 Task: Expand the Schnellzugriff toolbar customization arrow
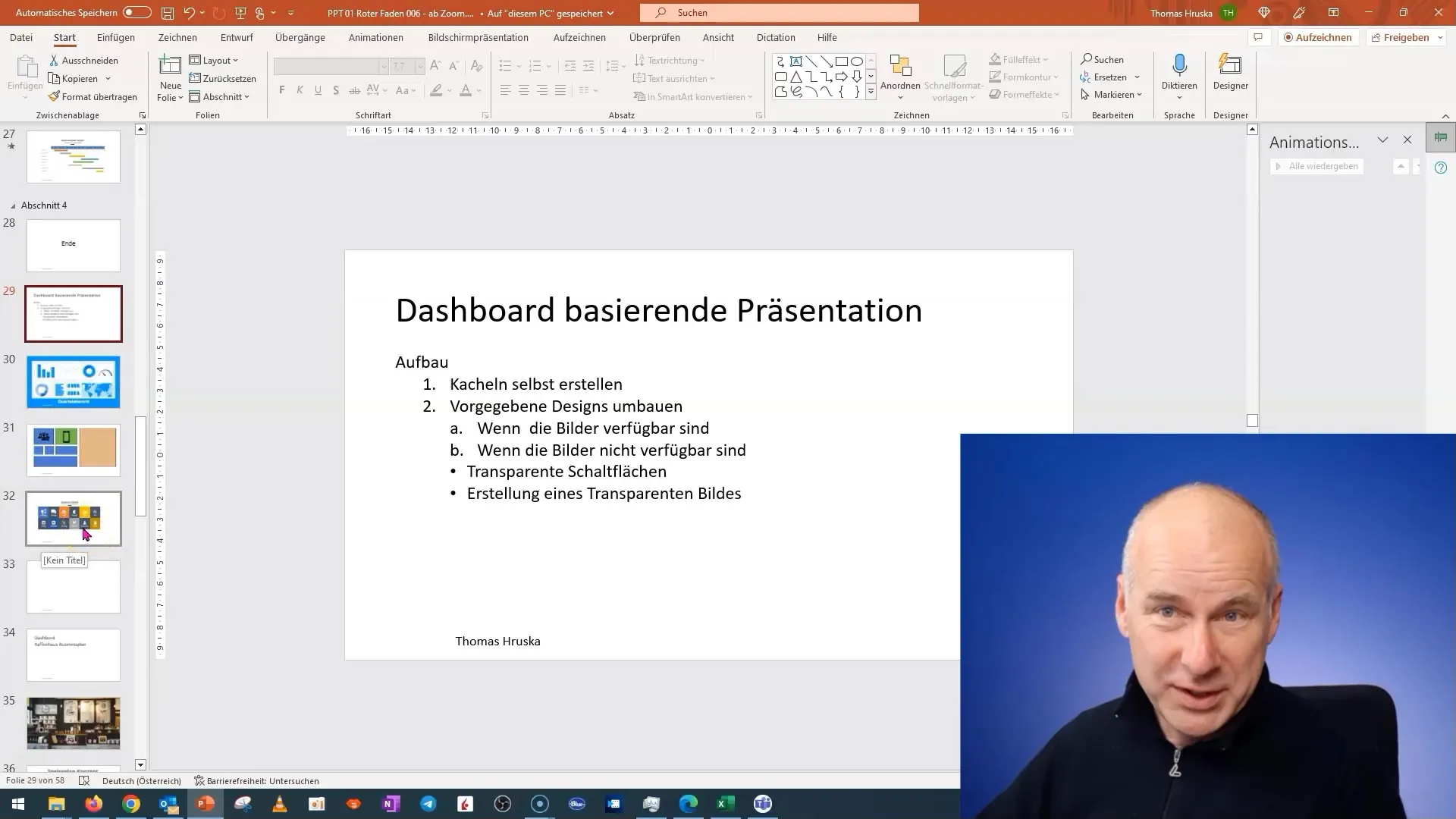click(291, 12)
